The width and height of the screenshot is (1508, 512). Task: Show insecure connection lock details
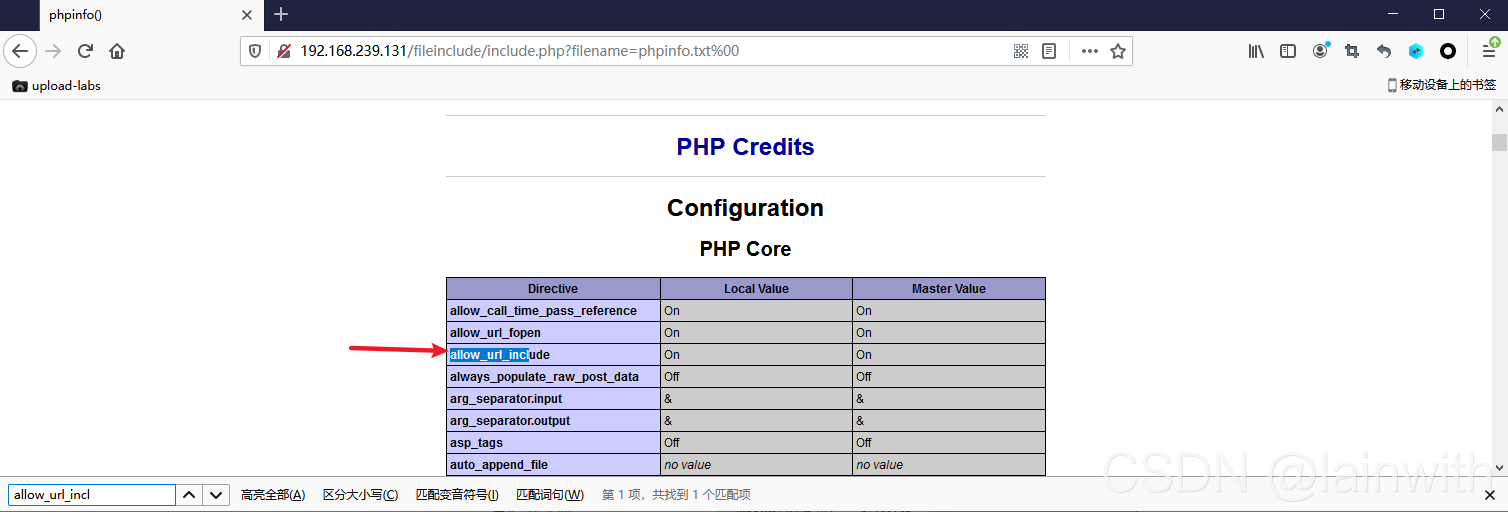point(283,51)
